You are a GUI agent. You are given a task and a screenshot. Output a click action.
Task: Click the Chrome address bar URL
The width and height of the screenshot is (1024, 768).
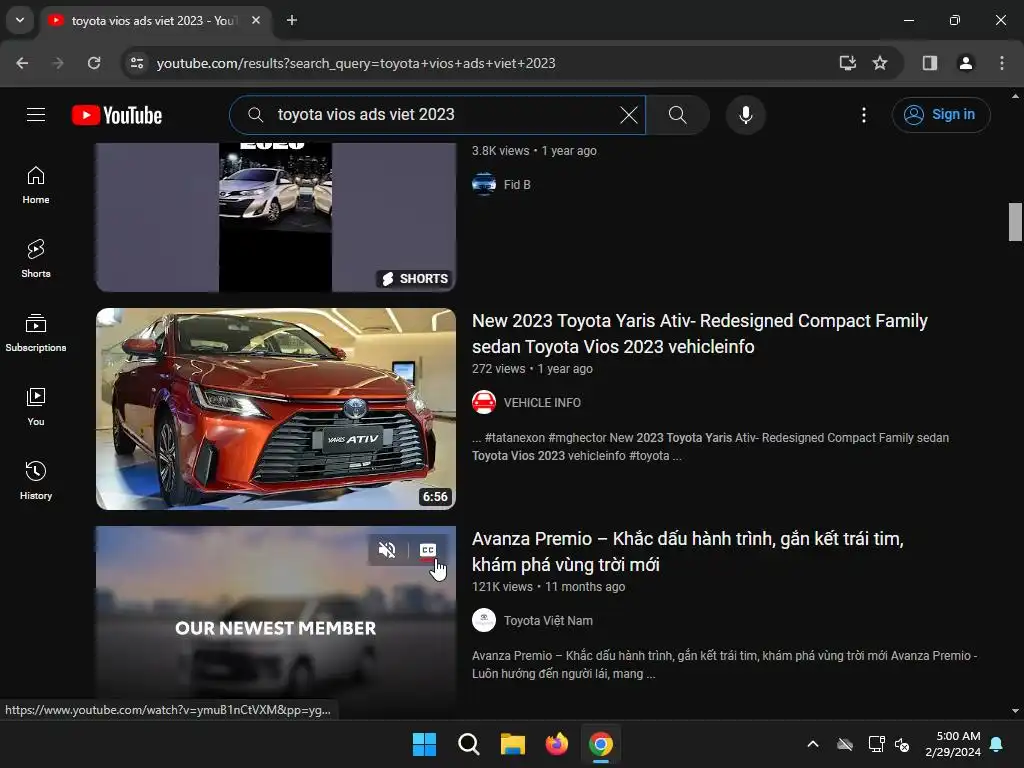point(356,63)
